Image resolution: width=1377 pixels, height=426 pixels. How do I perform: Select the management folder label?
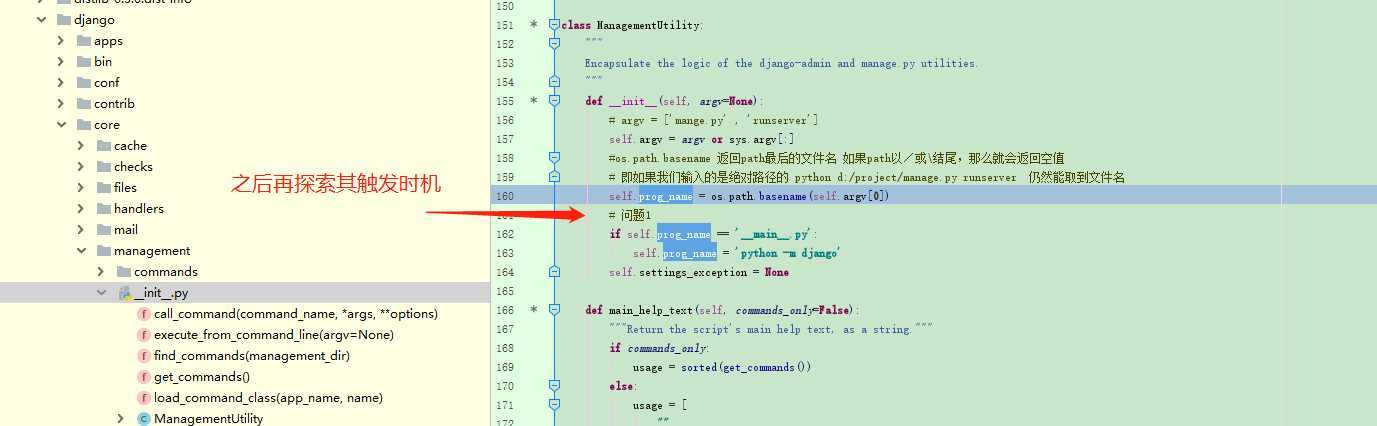[152, 250]
